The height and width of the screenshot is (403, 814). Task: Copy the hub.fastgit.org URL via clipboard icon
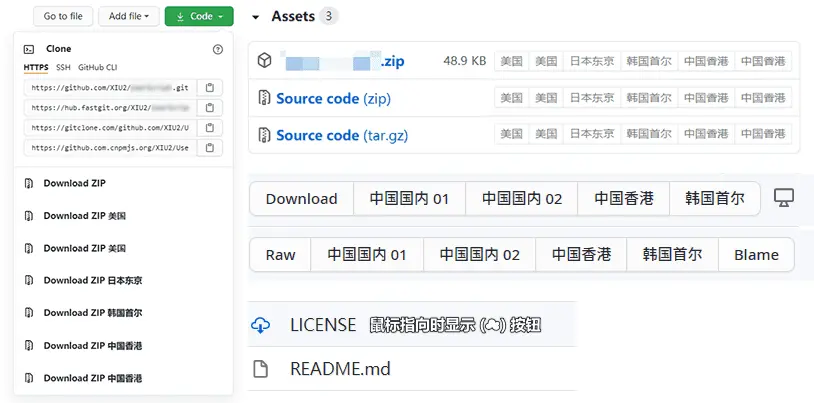(x=209, y=108)
